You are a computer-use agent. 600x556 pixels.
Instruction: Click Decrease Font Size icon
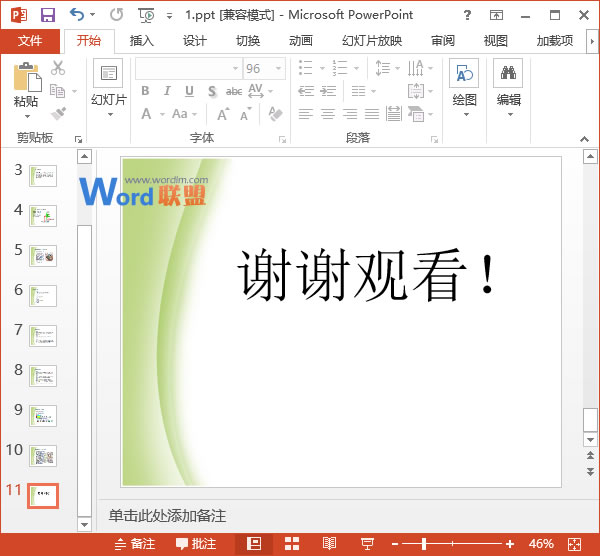[x=246, y=114]
